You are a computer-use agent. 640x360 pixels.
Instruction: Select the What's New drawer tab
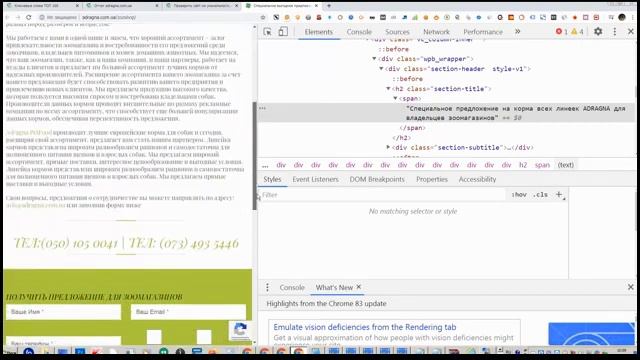coord(334,287)
